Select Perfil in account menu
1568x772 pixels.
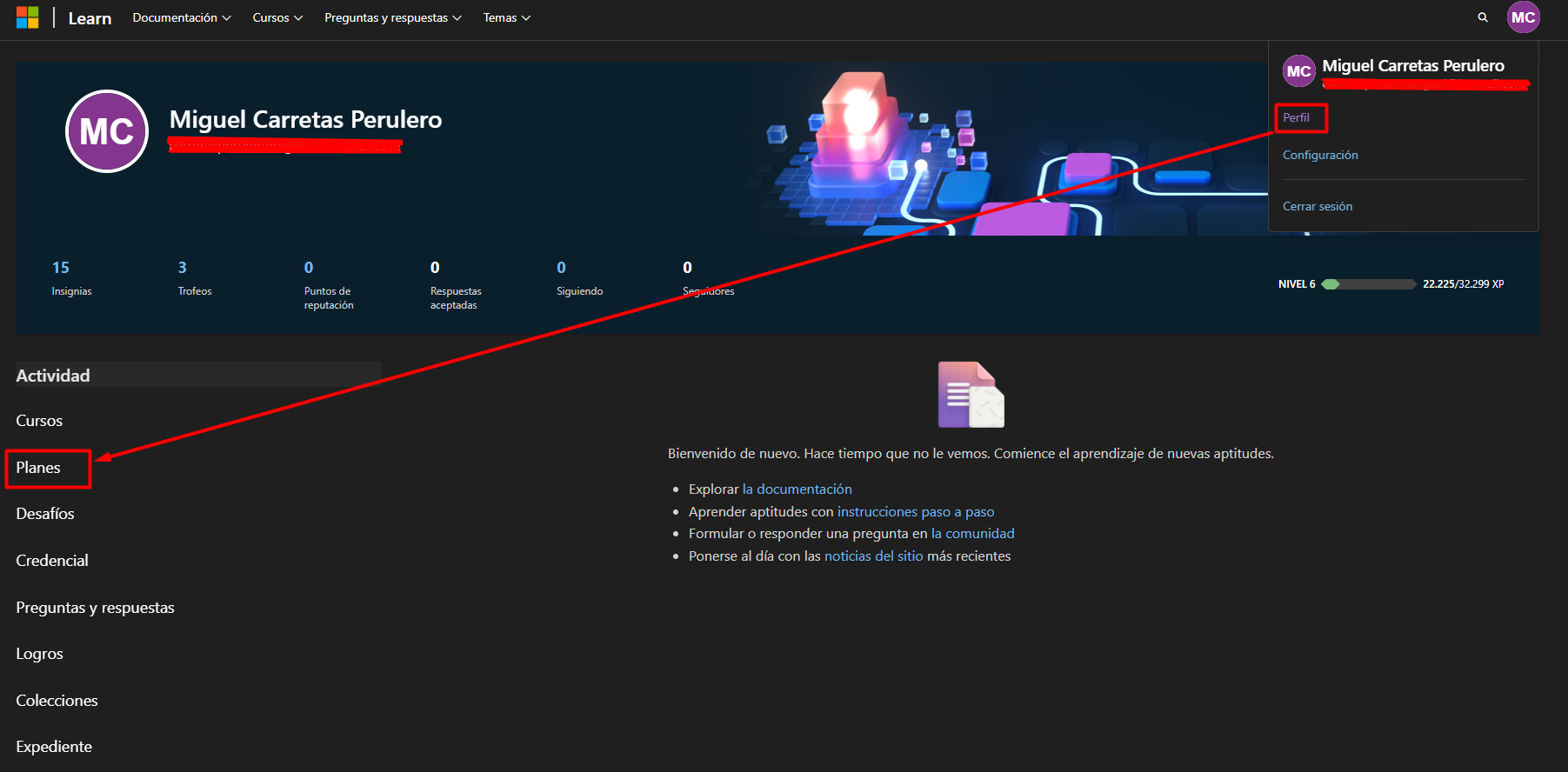coord(1296,117)
